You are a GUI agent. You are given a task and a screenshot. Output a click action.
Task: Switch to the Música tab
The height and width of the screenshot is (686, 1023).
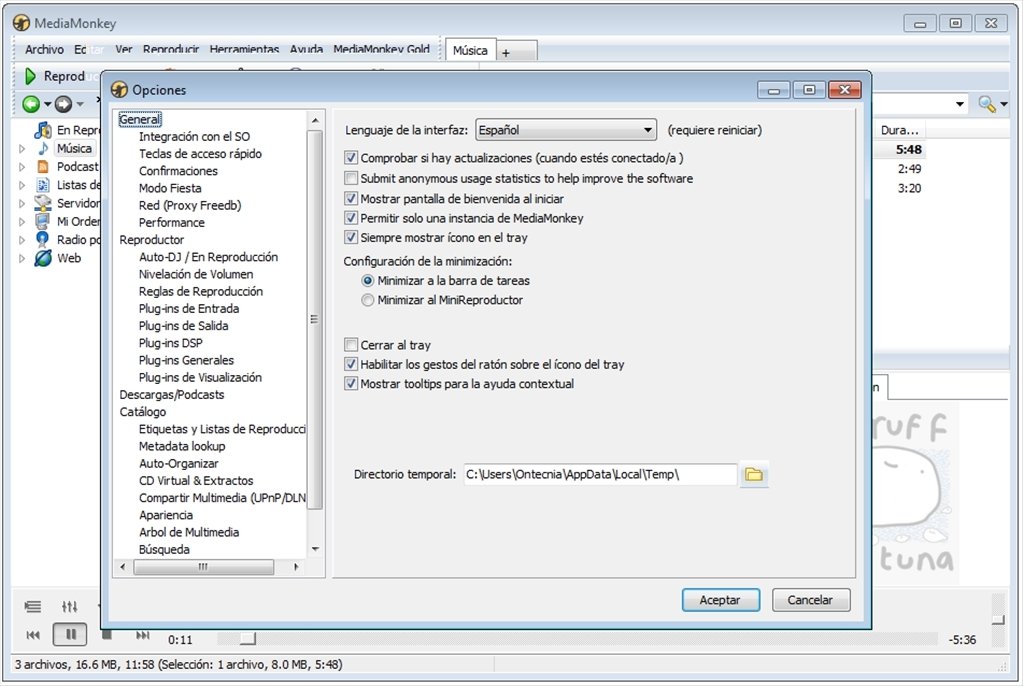470,50
